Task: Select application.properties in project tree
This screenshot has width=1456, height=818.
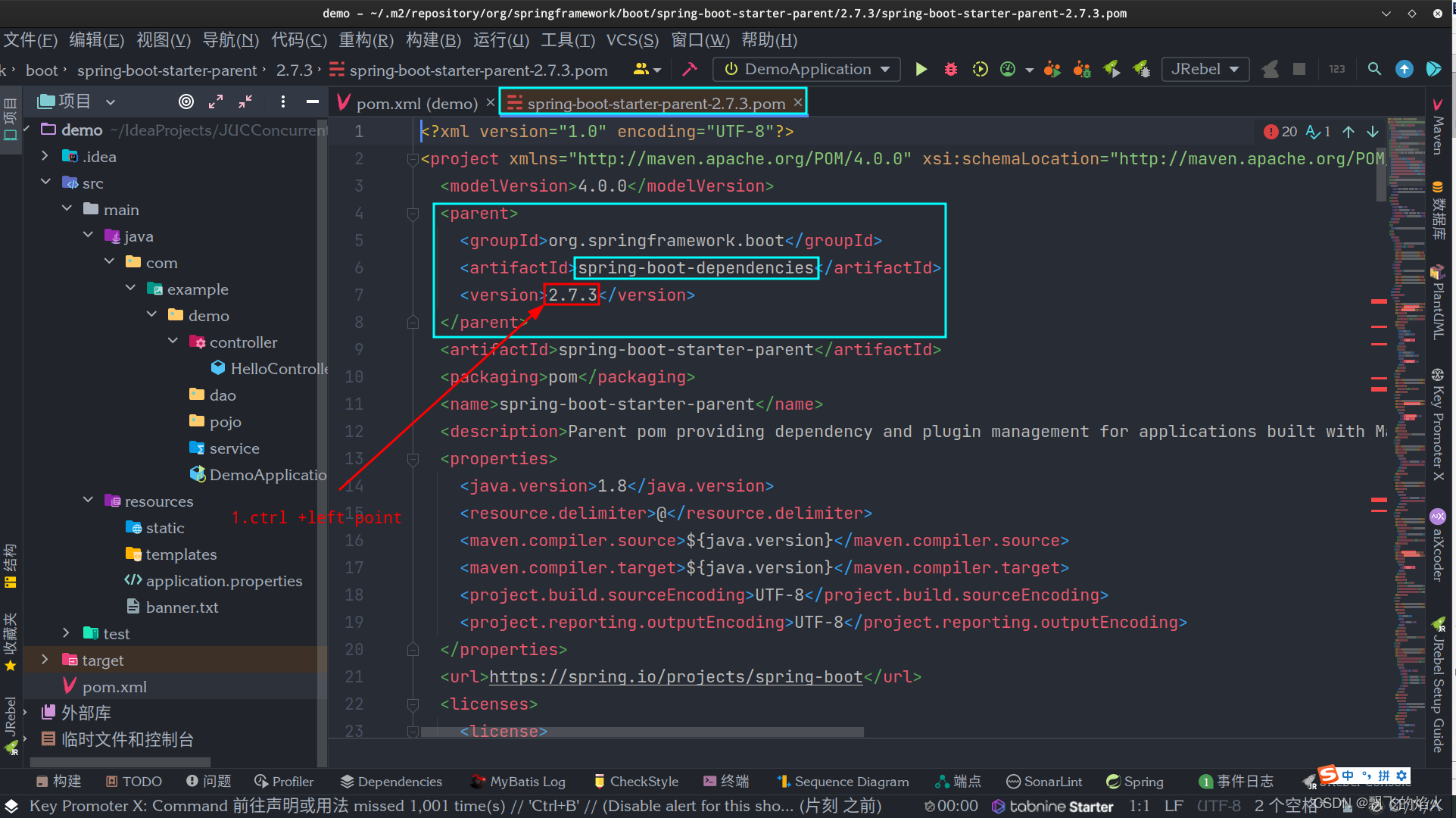Action: coord(214,580)
